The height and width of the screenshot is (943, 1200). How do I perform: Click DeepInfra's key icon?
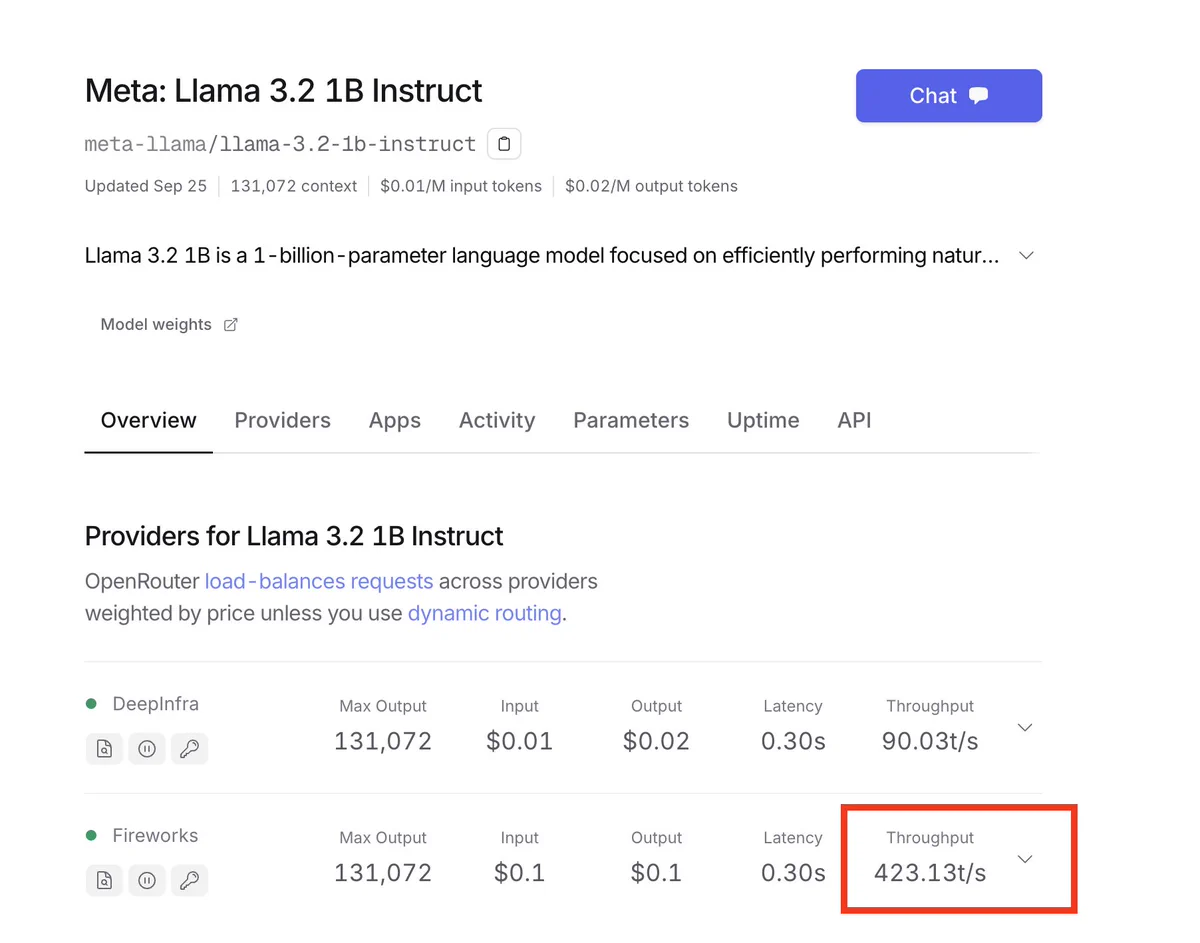pyautogui.click(x=189, y=749)
